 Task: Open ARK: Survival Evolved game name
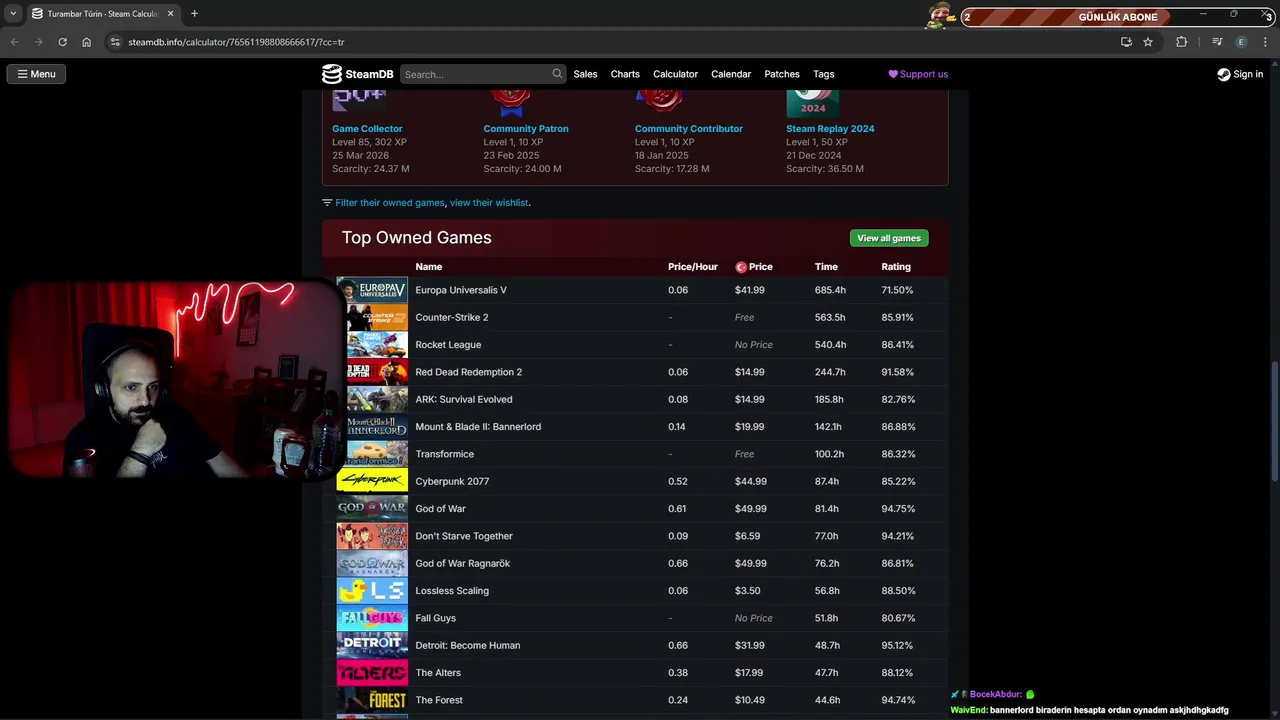pyautogui.click(x=464, y=399)
